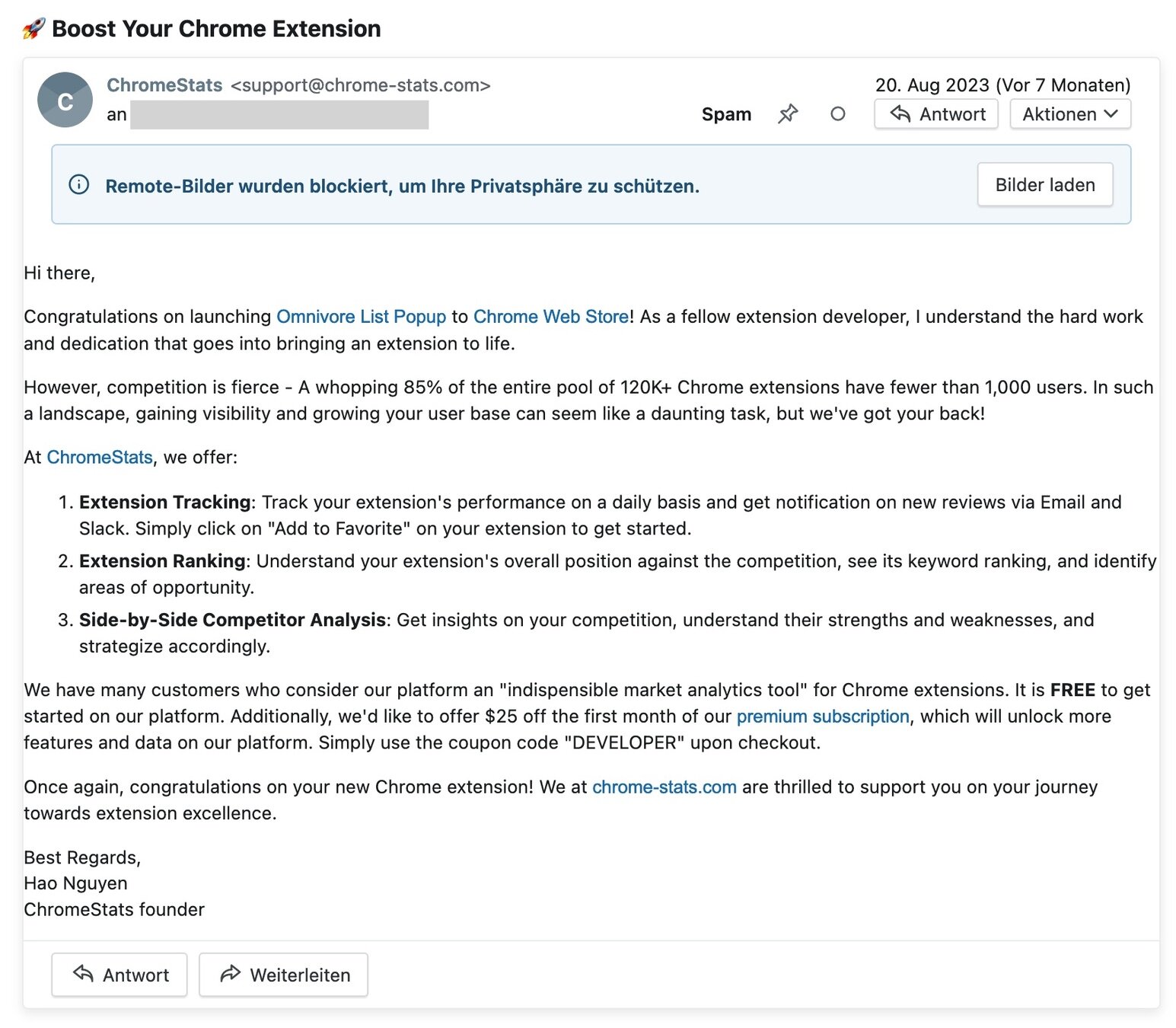Click the Extension Ranking heading
Screen dimensions: 1176x1028
162,561
